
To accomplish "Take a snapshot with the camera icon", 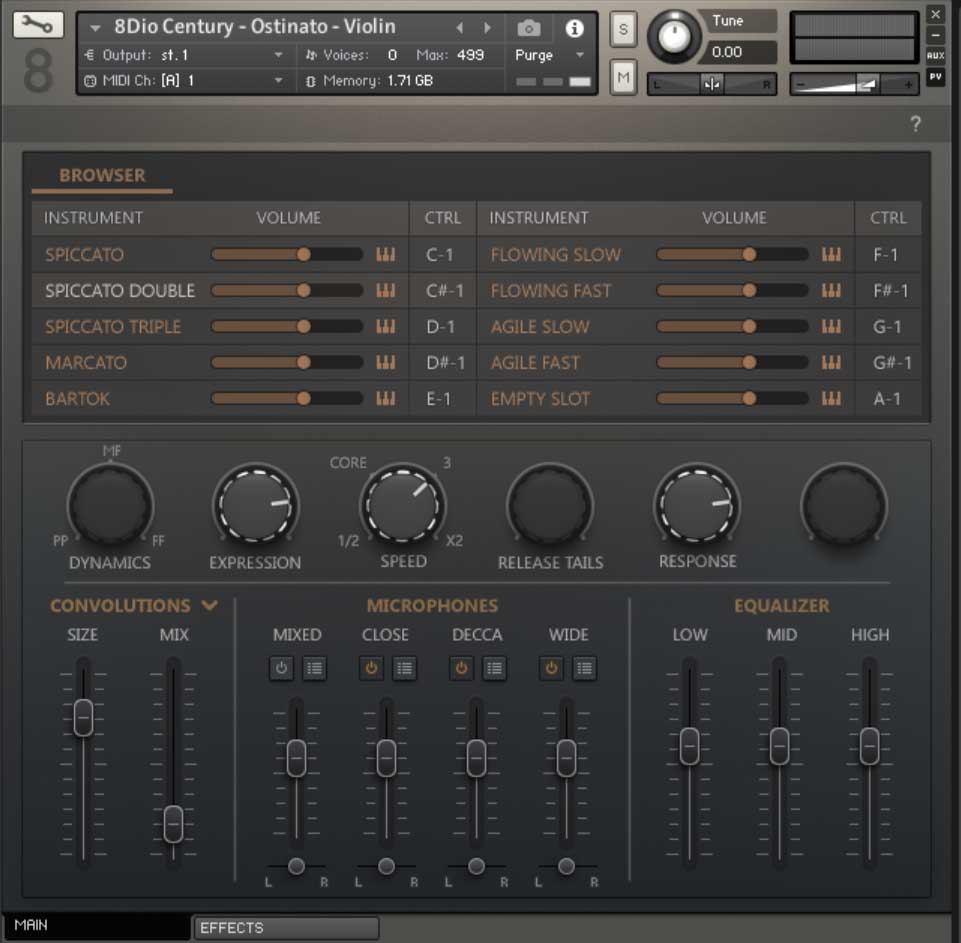I will 529,28.
